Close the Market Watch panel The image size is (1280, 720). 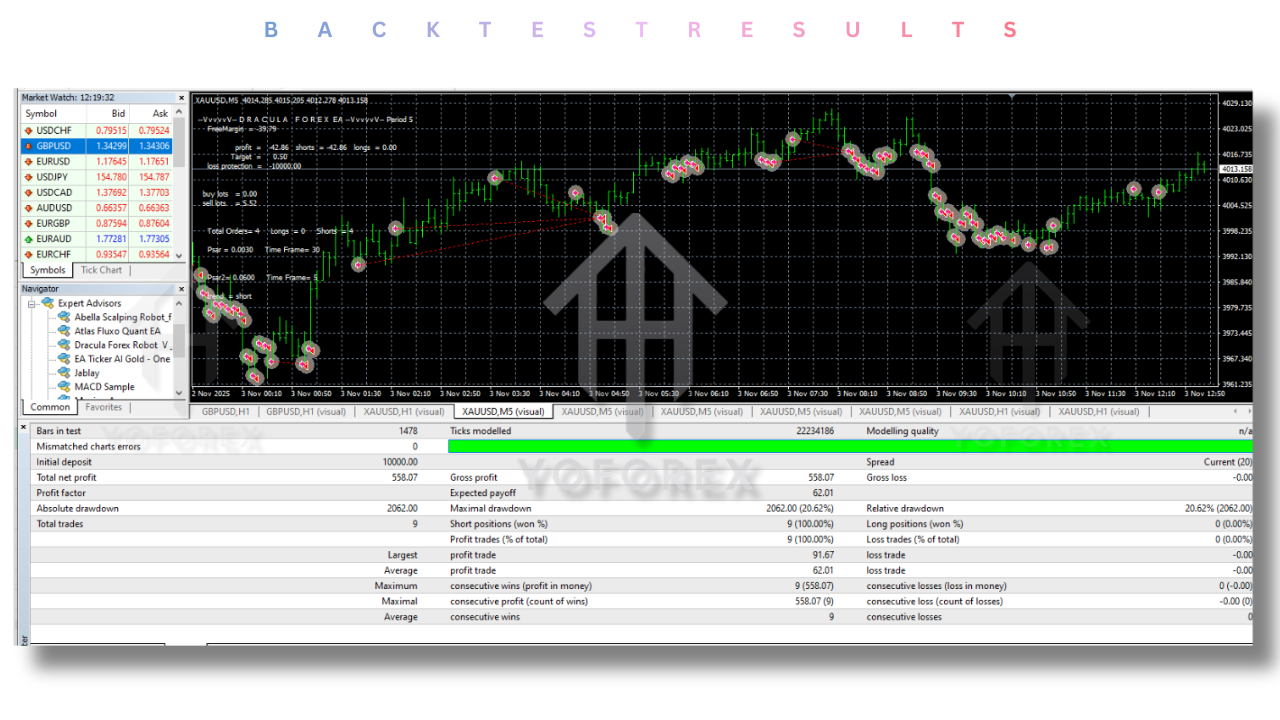(181, 98)
